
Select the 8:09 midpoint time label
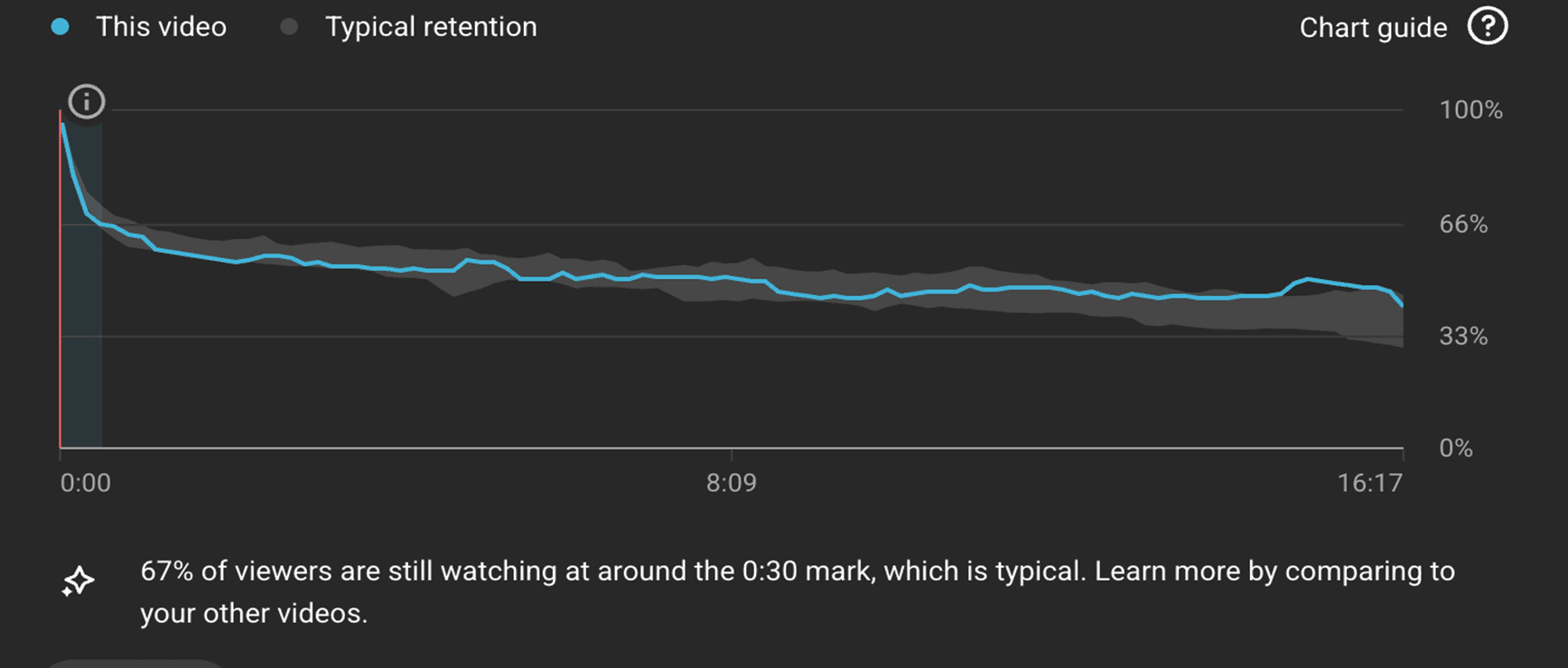tap(731, 483)
